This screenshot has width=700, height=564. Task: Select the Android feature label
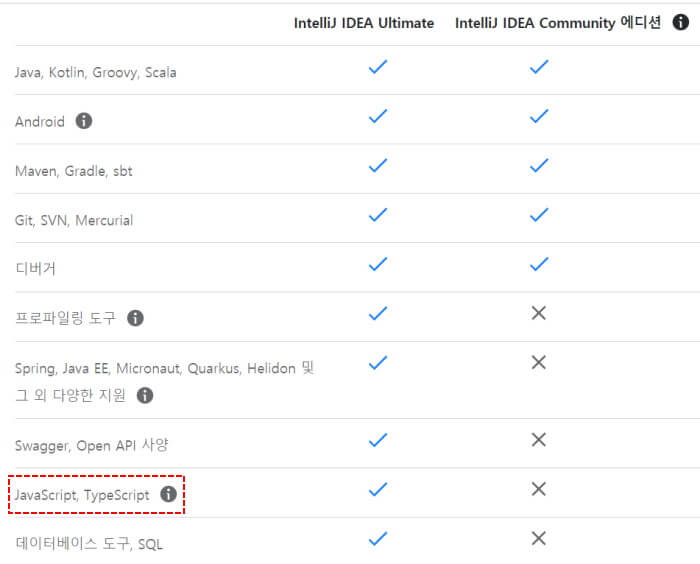tap(40, 121)
